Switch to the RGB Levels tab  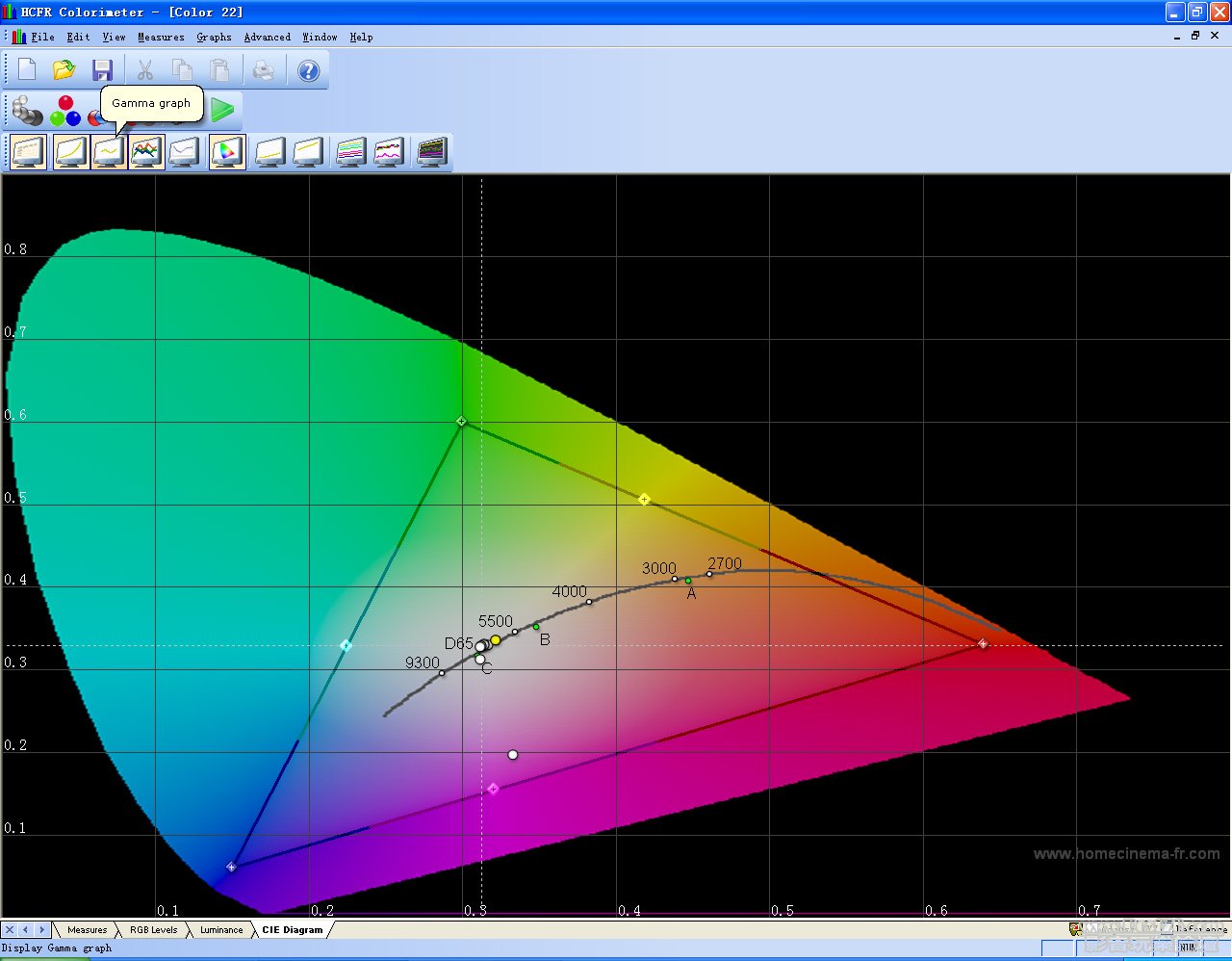(154, 930)
